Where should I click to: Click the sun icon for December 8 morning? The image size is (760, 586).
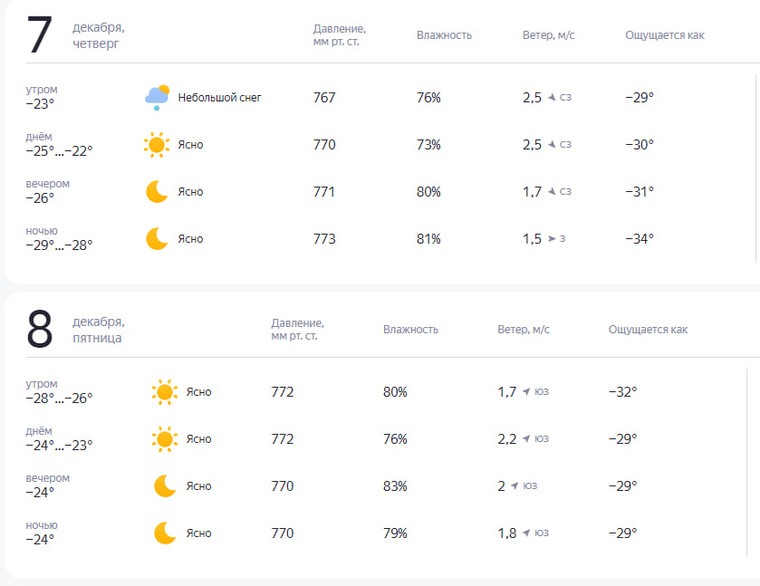tap(164, 392)
